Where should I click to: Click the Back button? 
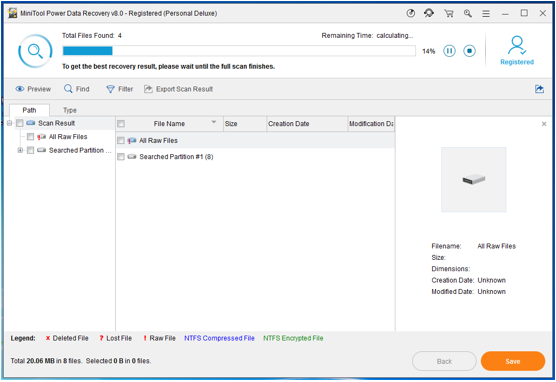pos(444,361)
